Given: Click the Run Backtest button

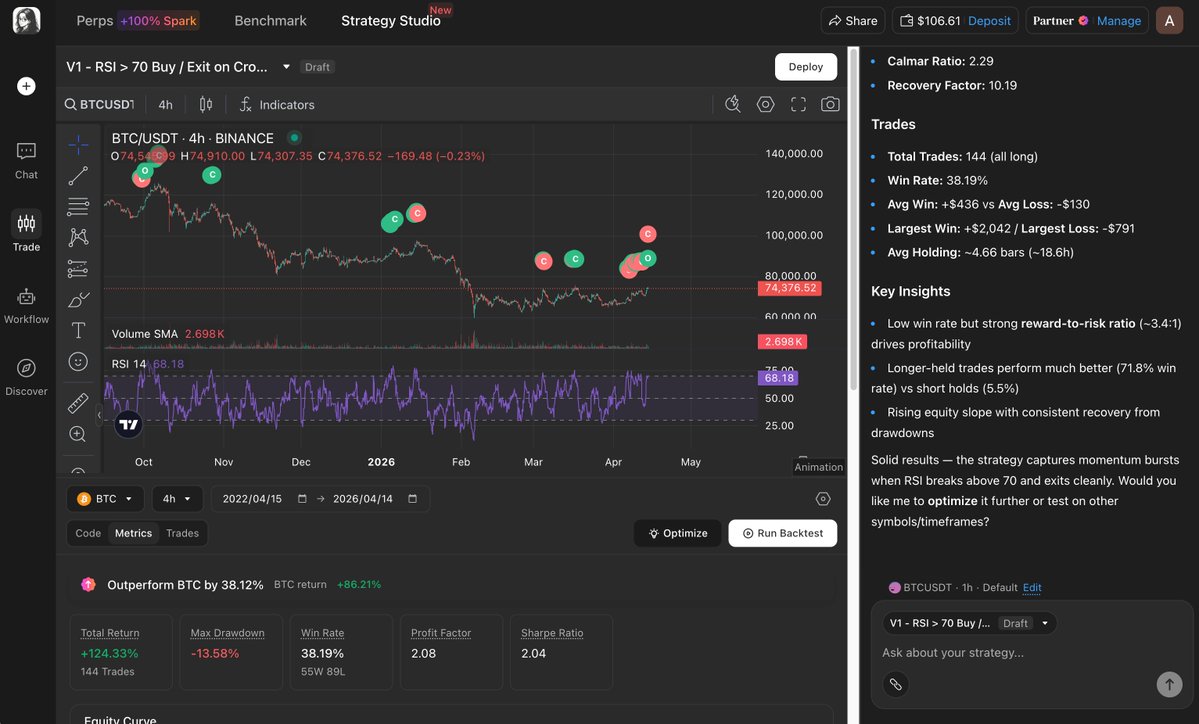Looking at the screenshot, I should [782, 533].
